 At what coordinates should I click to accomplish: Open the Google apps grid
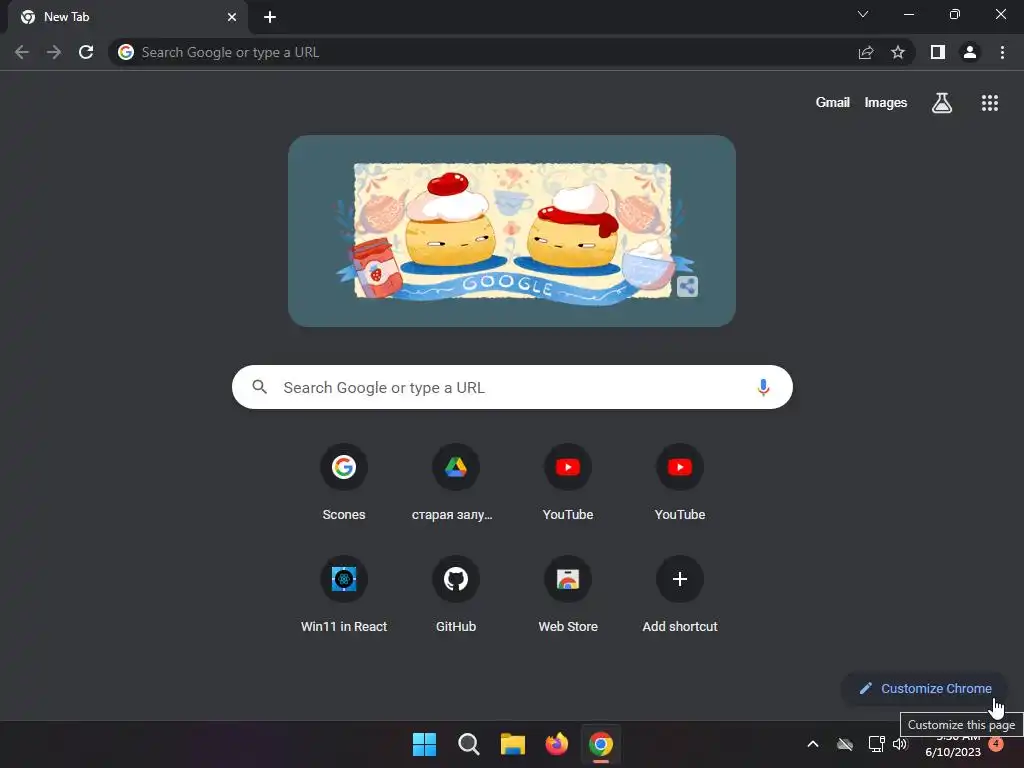[x=990, y=103]
